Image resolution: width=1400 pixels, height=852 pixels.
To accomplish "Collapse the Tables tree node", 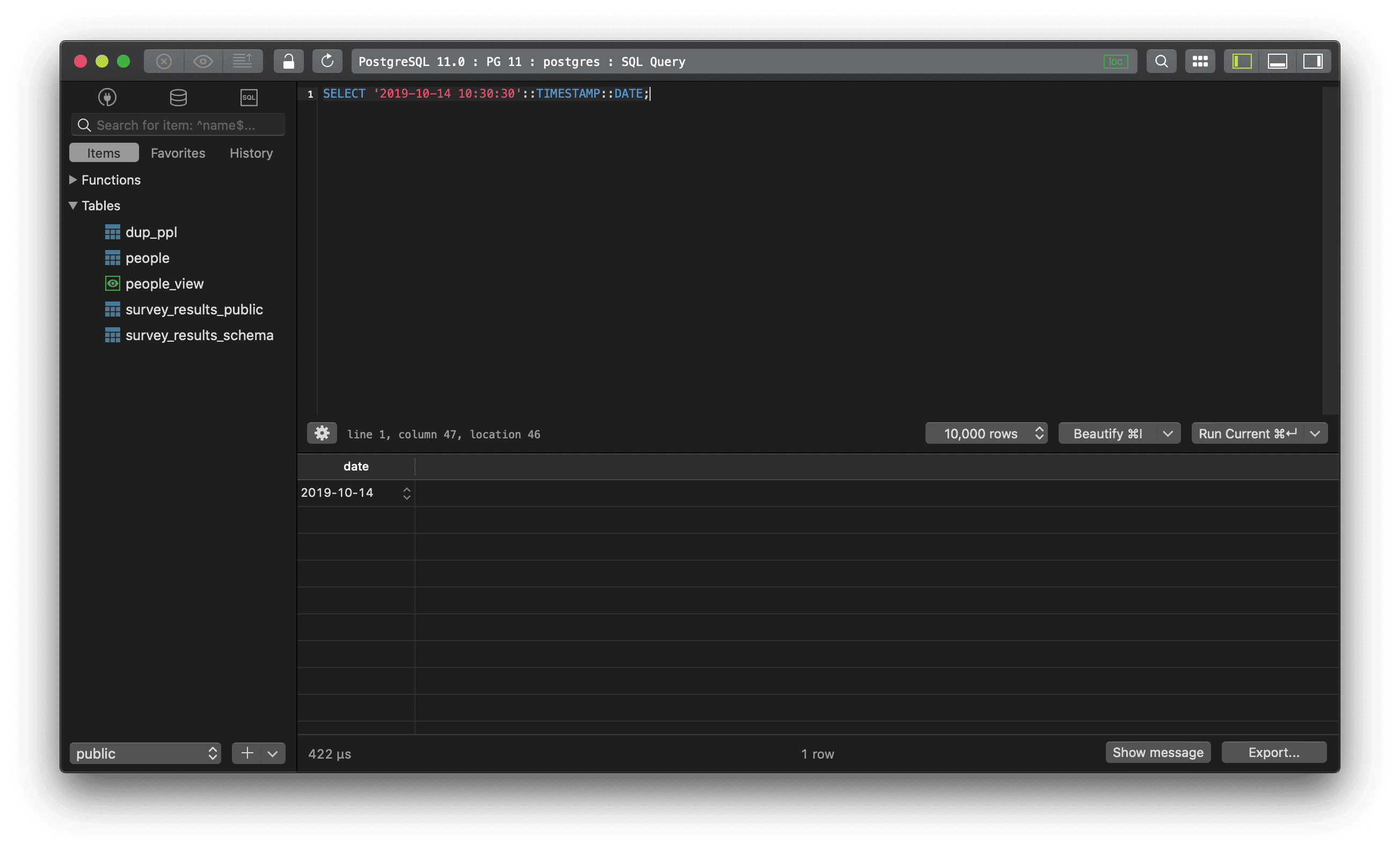I will [x=72, y=205].
